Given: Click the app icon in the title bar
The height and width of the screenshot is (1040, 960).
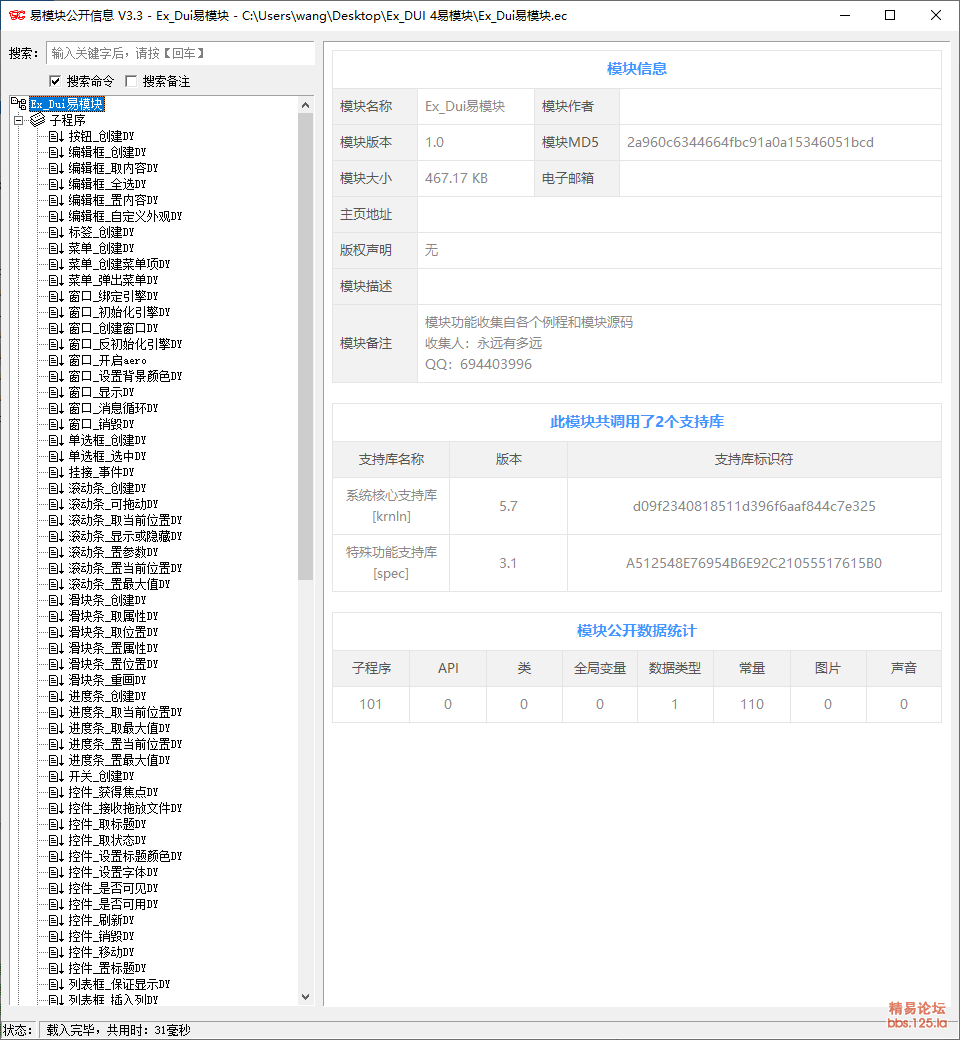Looking at the screenshot, I should 17,16.
